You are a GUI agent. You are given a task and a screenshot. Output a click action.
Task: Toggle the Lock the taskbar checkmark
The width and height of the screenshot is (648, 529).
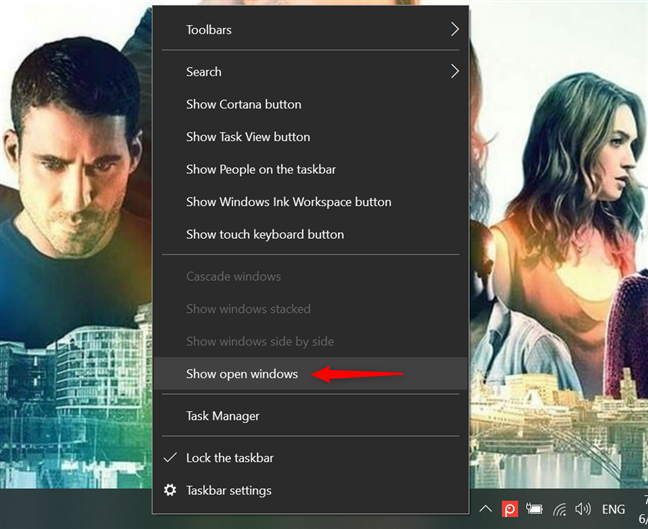click(x=170, y=458)
